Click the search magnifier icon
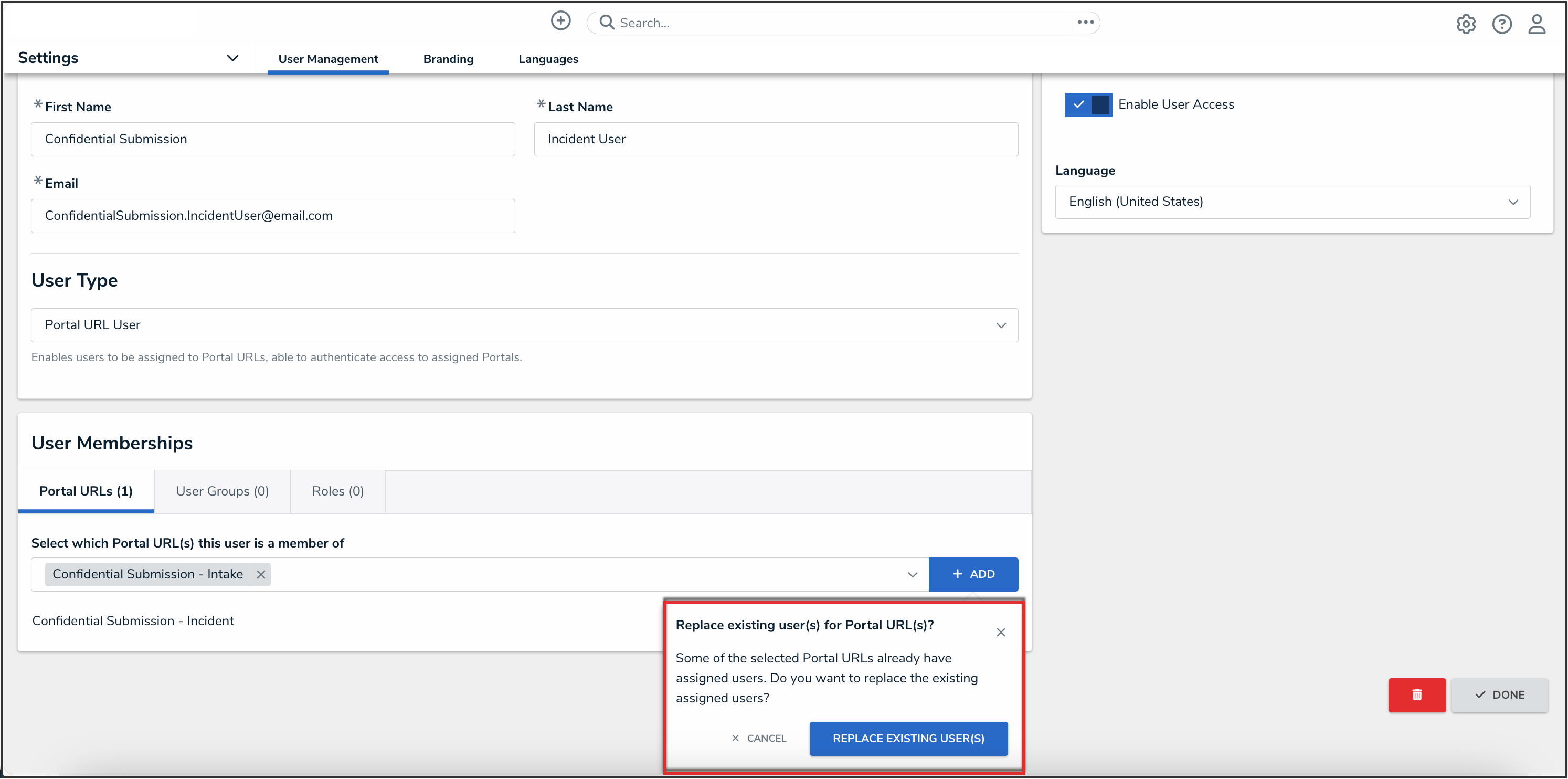The height and width of the screenshot is (779, 1568). pos(606,23)
